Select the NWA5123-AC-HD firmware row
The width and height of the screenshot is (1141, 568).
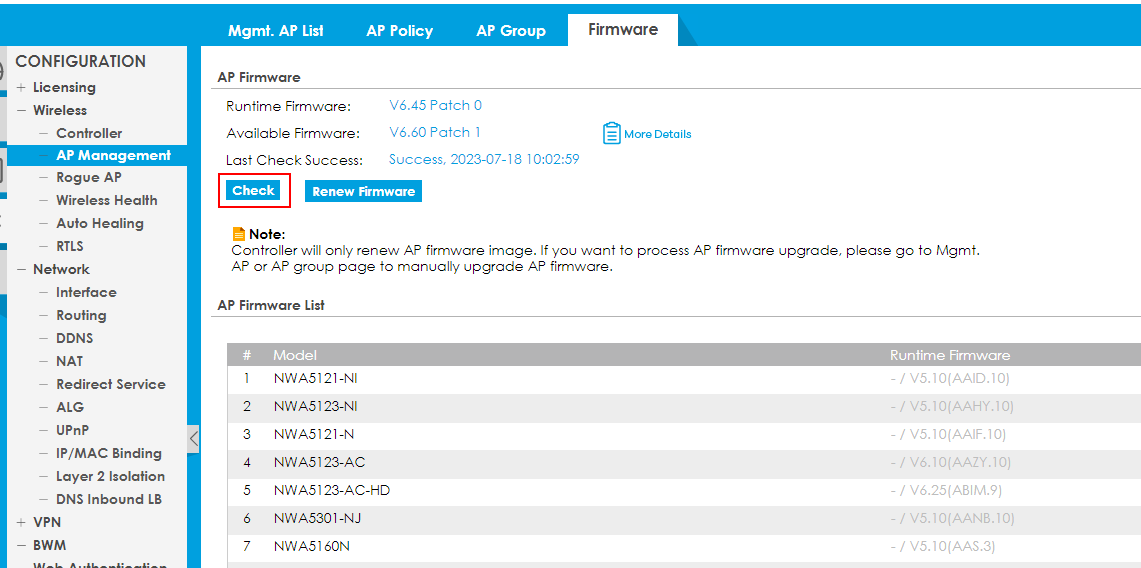[x=330, y=490]
